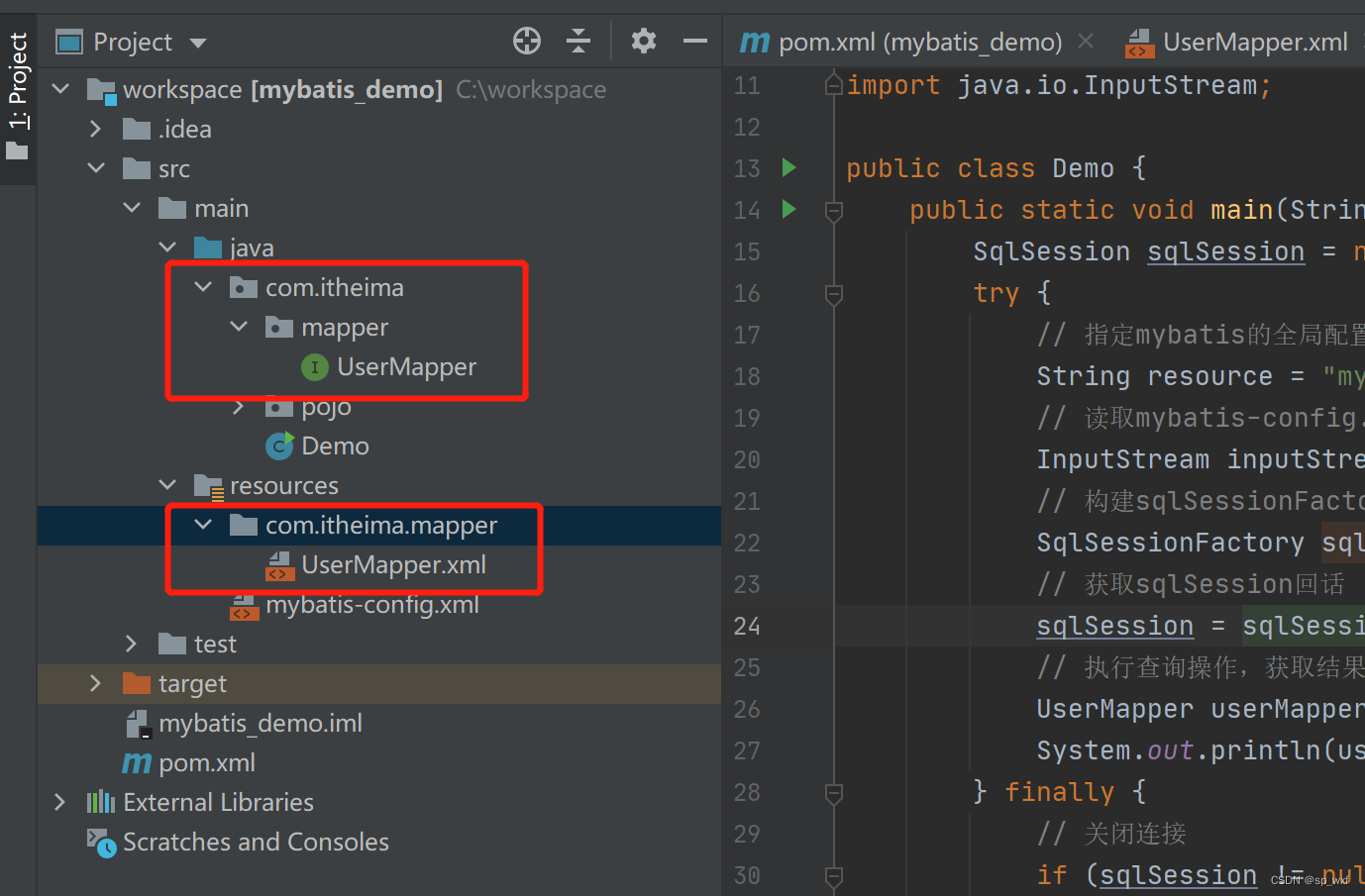Image resolution: width=1365 pixels, height=896 pixels.
Task: Run main method from gutter line 14
Action: (x=789, y=209)
